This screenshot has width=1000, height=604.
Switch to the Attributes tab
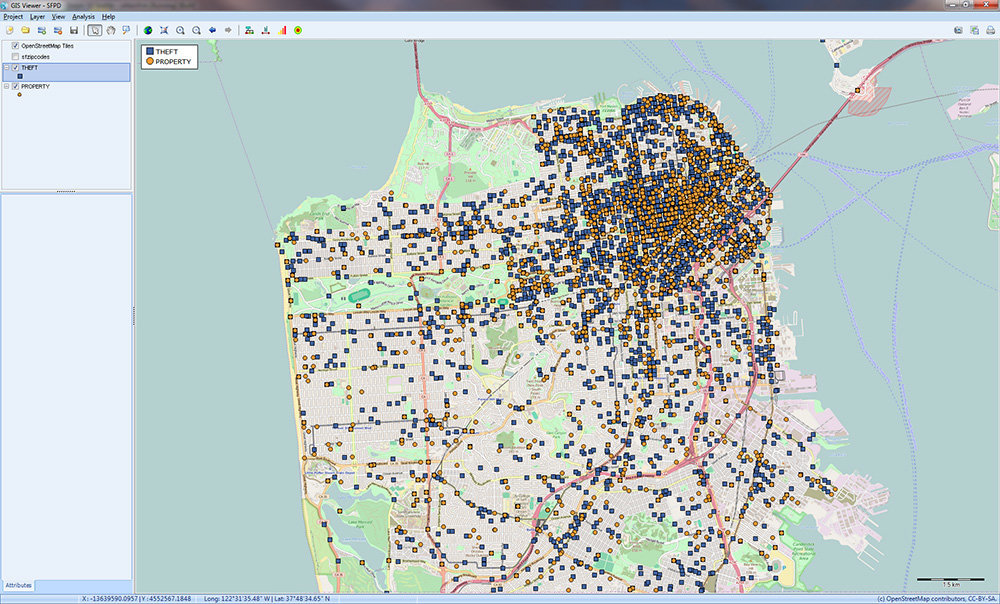pyautogui.click(x=18, y=584)
